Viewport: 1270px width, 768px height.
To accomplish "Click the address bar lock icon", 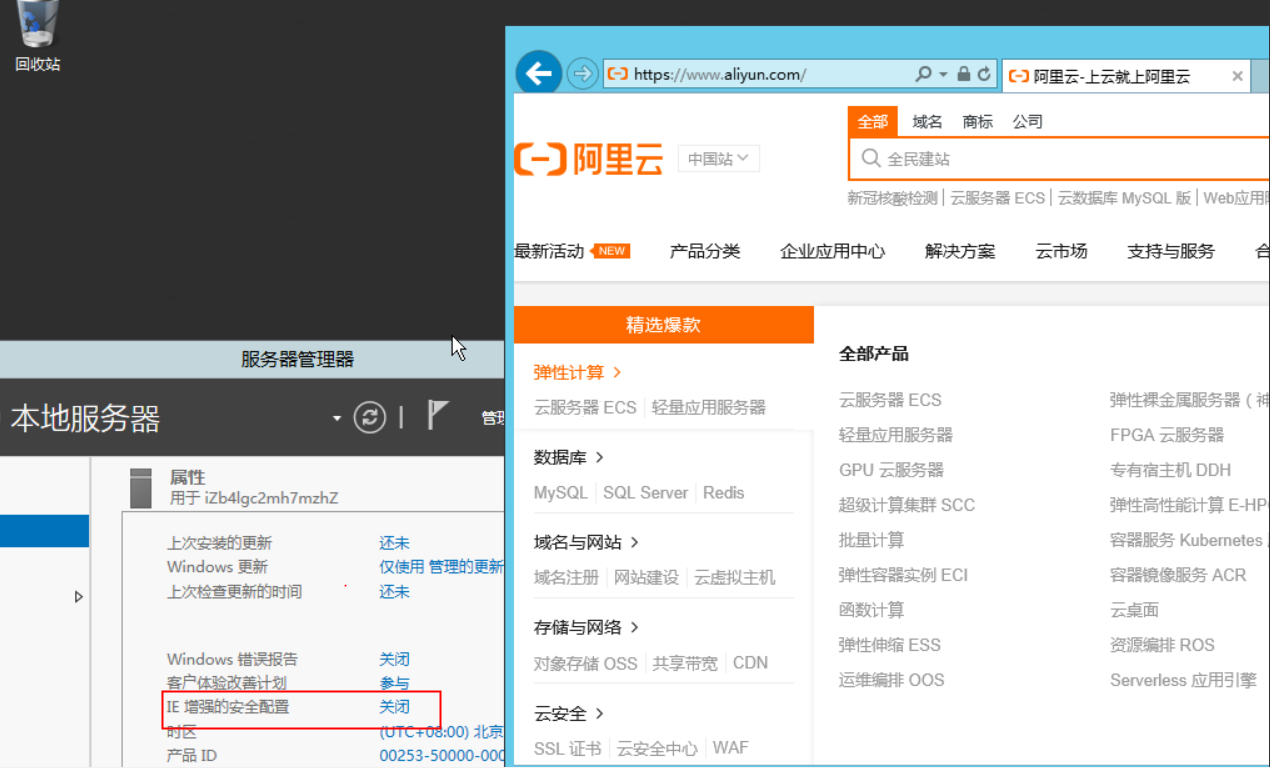I will click(964, 74).
